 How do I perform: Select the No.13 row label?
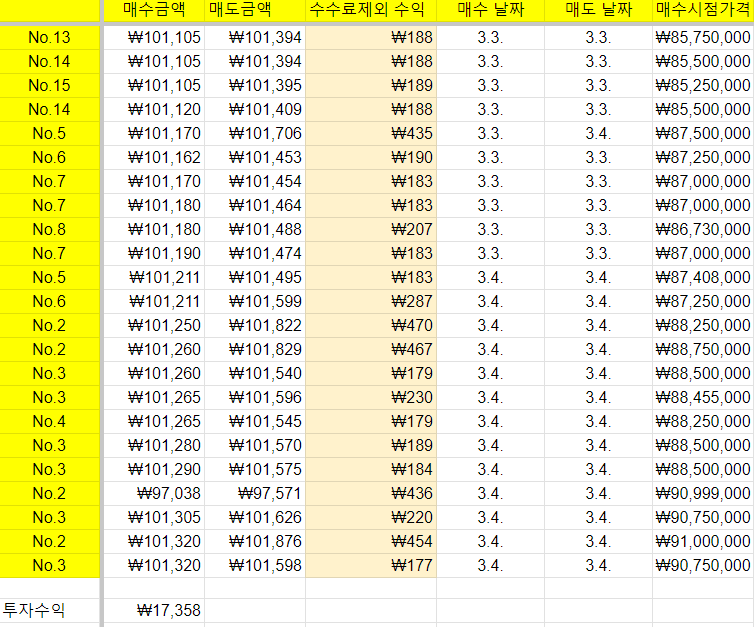point(50,38)
